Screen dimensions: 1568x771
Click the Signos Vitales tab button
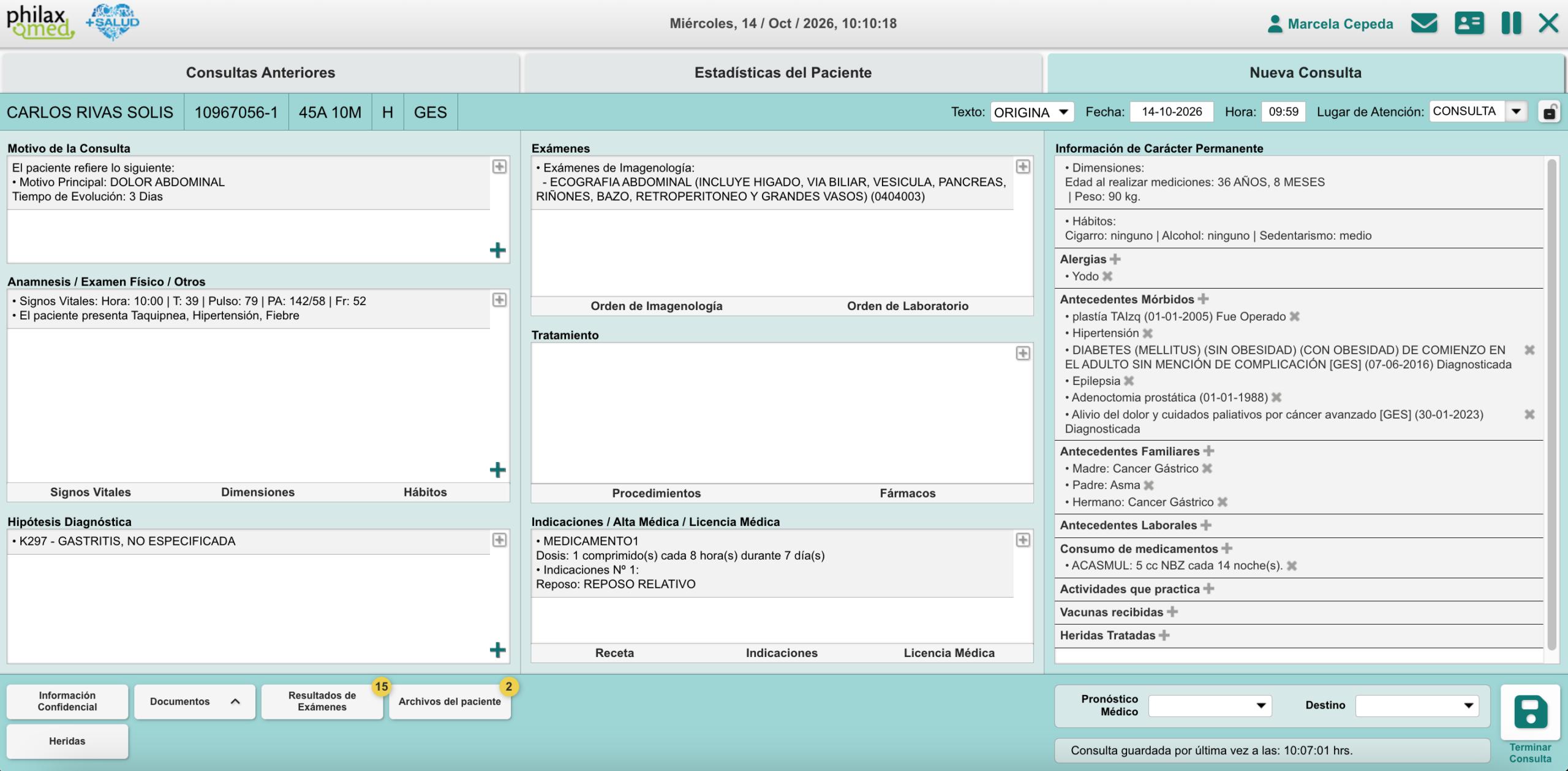tap(91, 492)
